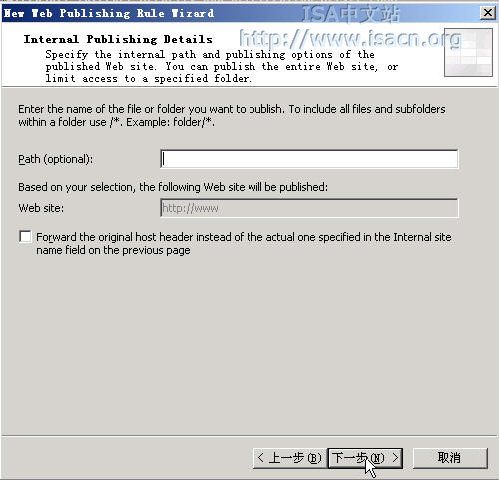499x480 pixels.
Task: Enable Forward the original host header checkbox
Action: pos(25,237)
